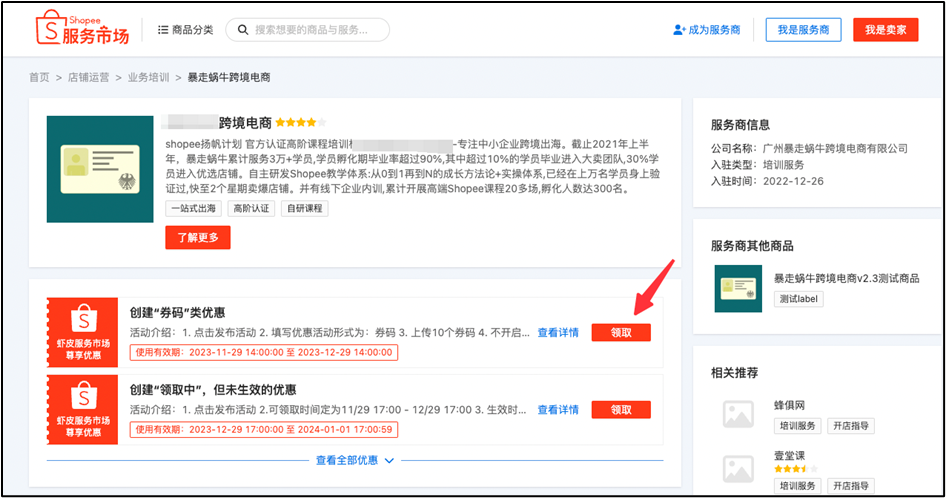946x498 pixels.
Task: Click the 相关推荐 heading
Action: click(734, 372)
